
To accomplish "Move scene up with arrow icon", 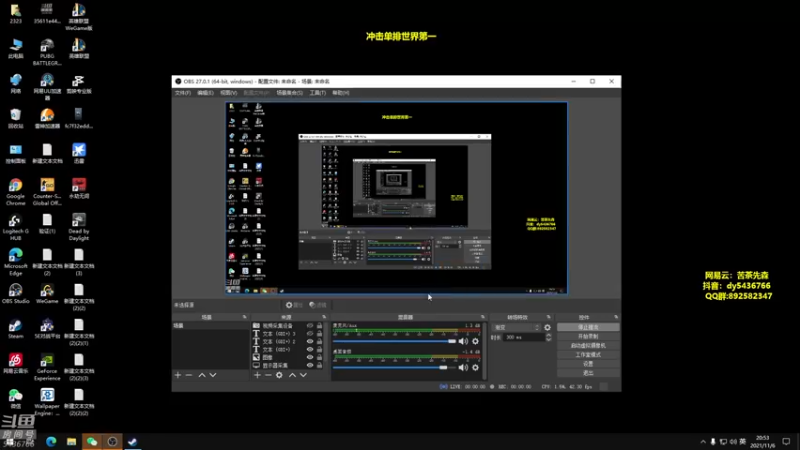I will coord(202,375).
